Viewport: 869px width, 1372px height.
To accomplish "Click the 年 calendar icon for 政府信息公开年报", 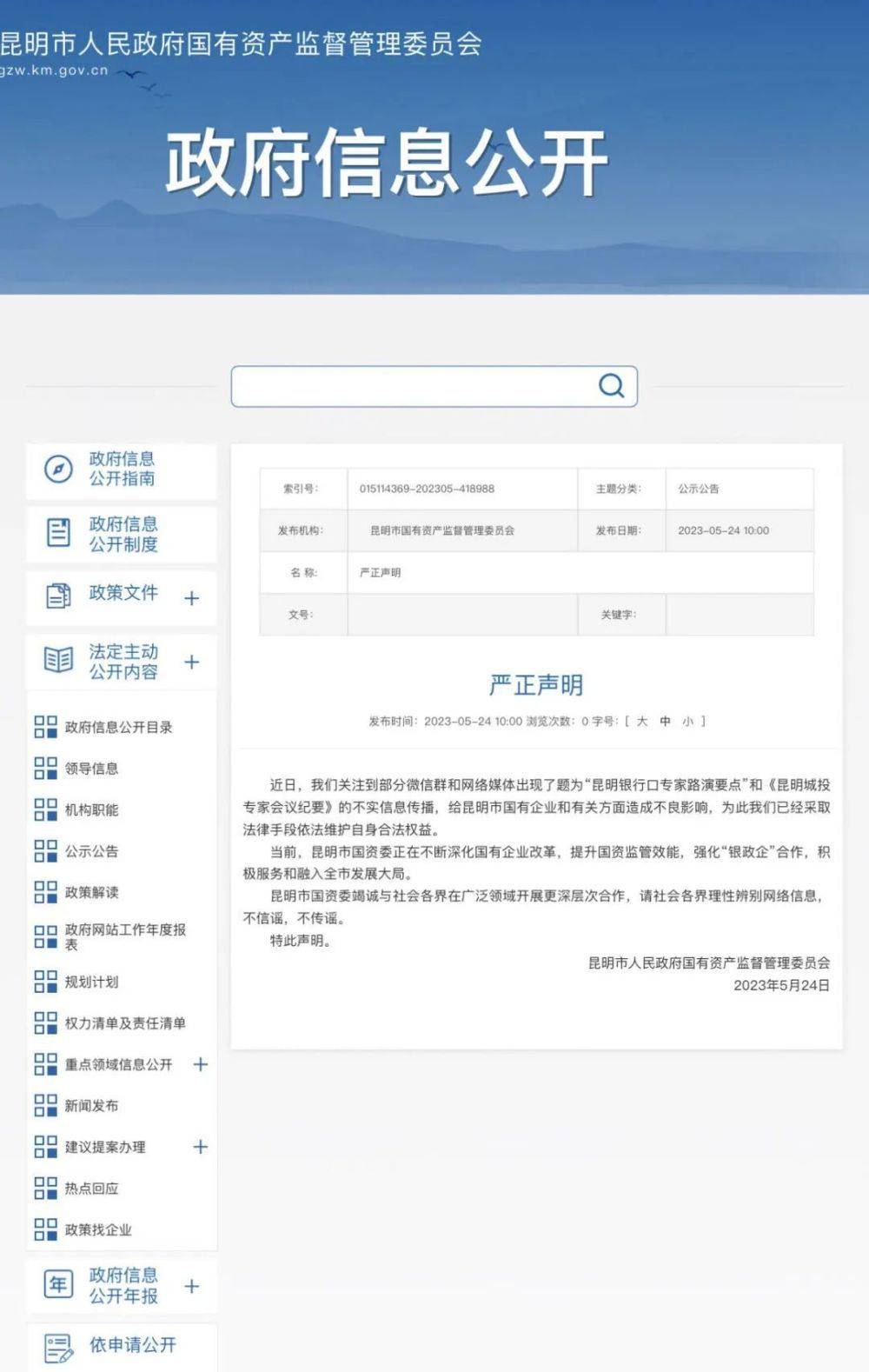I will pos(58,1285).
